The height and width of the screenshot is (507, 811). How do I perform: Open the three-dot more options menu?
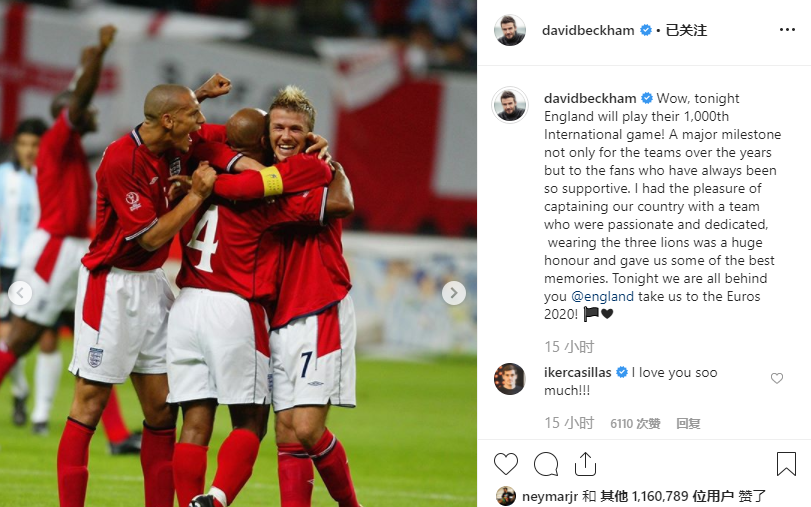tap(787, 30)
